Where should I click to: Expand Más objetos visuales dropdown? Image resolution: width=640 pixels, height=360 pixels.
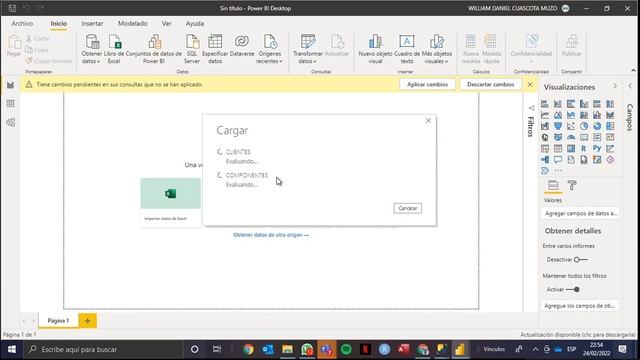point(437,49)
